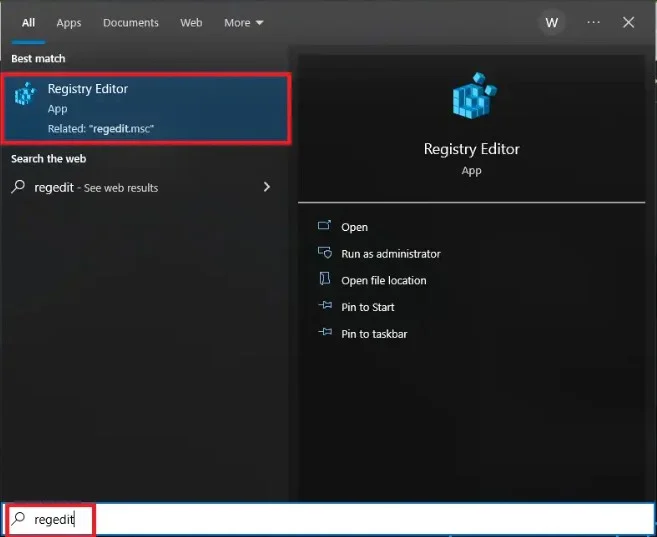Choose Run as administrator
The width and height of the screenshot is (657, 537).
pos(390,254)
